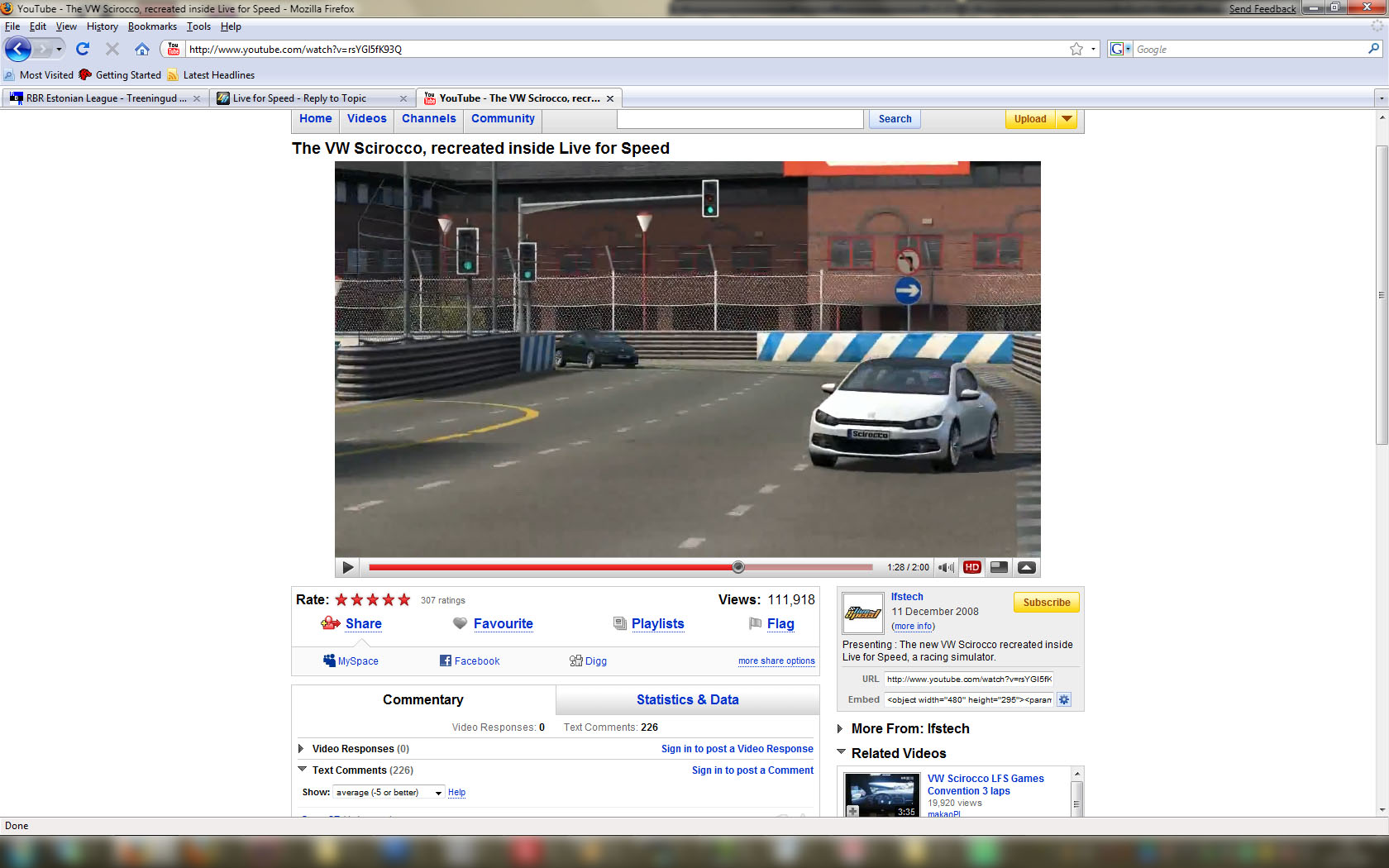Open the History menu
Screen dimensions: 1389x868
[103, 26]
